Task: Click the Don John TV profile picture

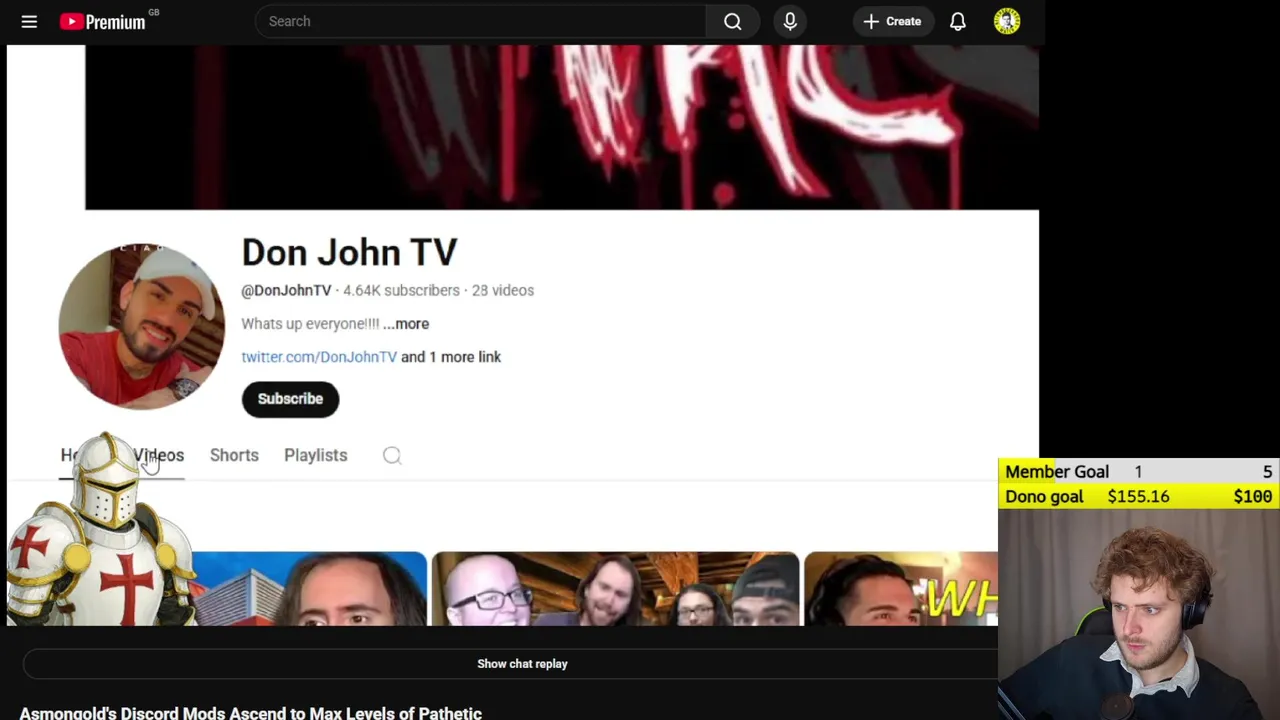Action: (x=142, y=327)
